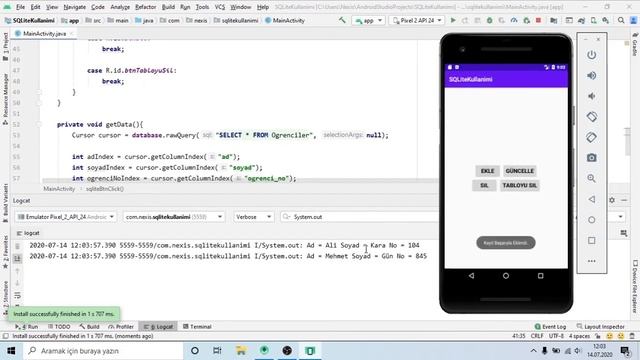Open Refactor menu
Viewport: 640px width, 360px height.
click(x=146, y=7)
